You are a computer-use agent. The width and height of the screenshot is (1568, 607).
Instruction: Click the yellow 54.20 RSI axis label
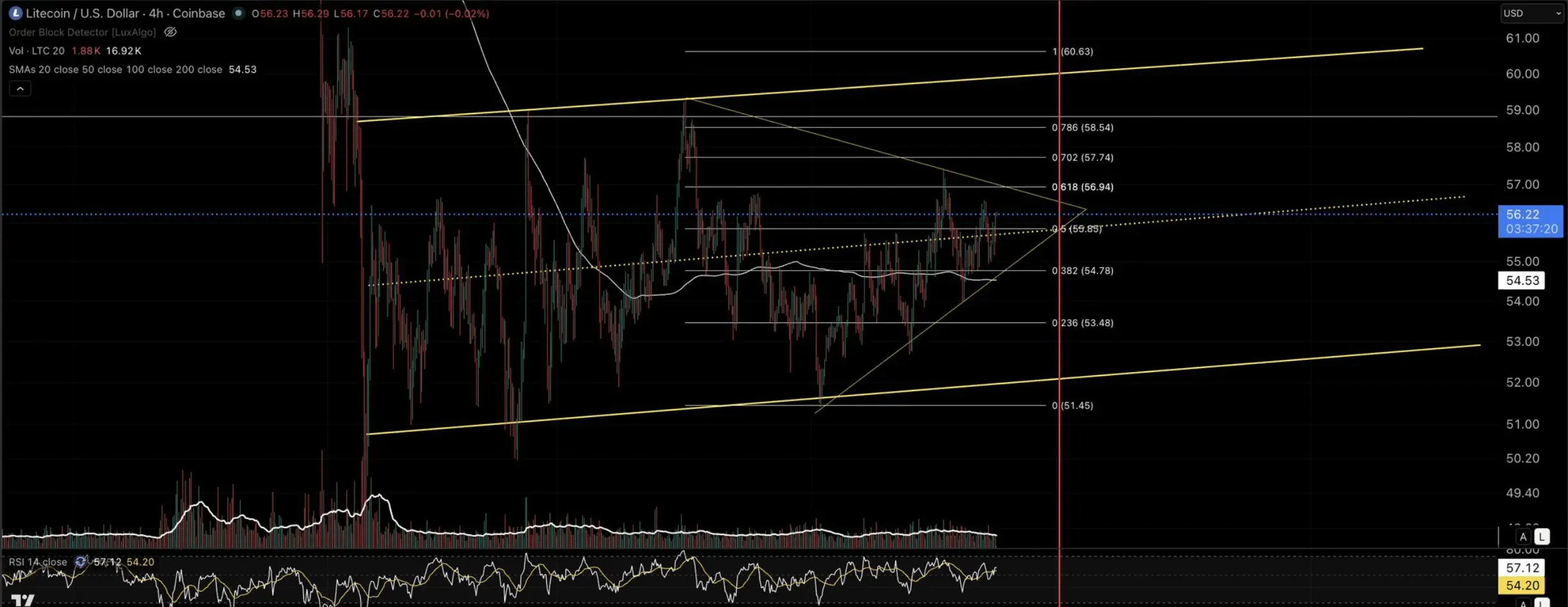(1521, 585)
